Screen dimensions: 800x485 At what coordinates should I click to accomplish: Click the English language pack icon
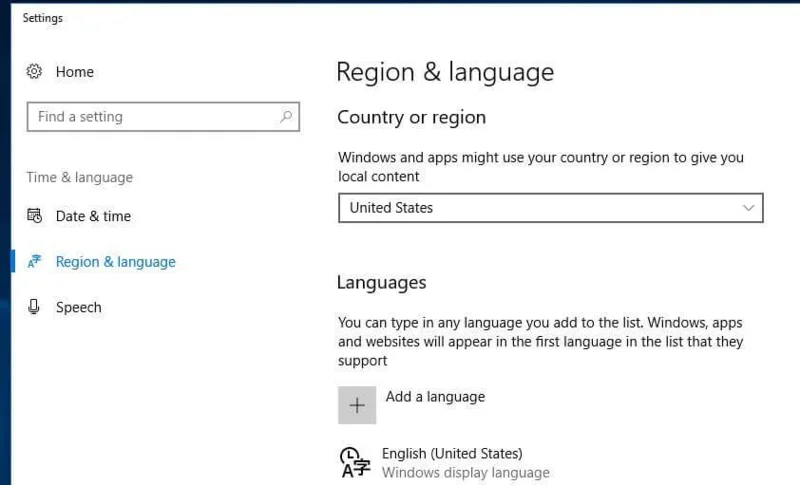click(355, 462)
